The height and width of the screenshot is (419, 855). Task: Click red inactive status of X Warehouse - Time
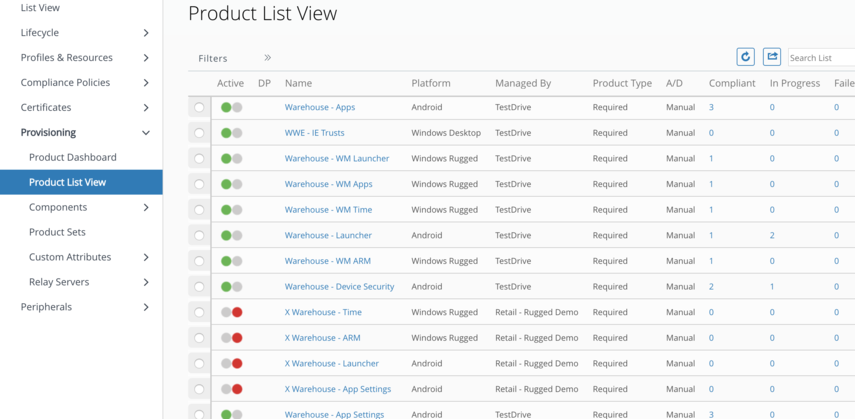pos(237,312)
